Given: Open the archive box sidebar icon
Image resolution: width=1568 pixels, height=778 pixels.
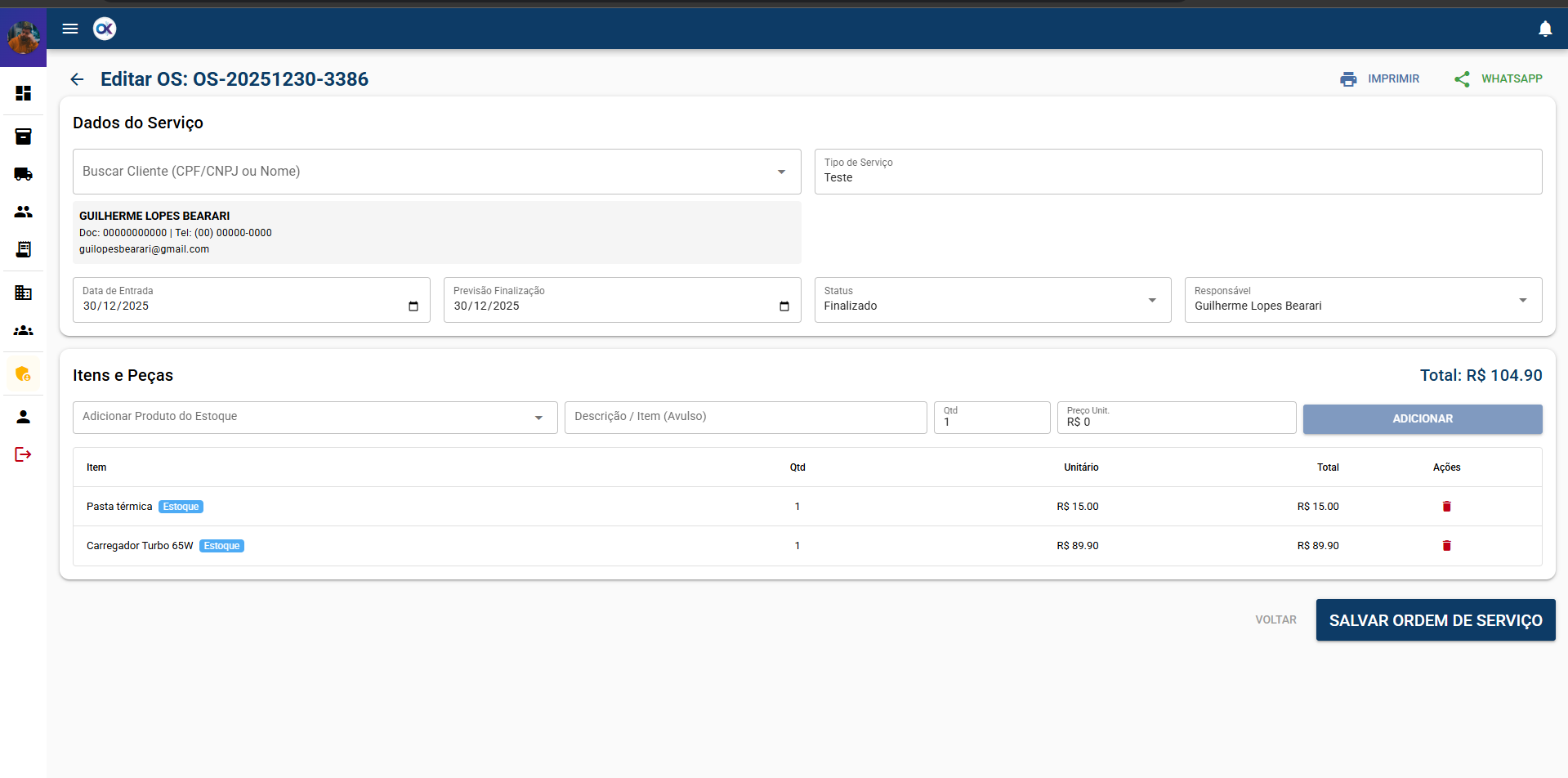Looking at the screenshot, I should [x=23, y=136].
